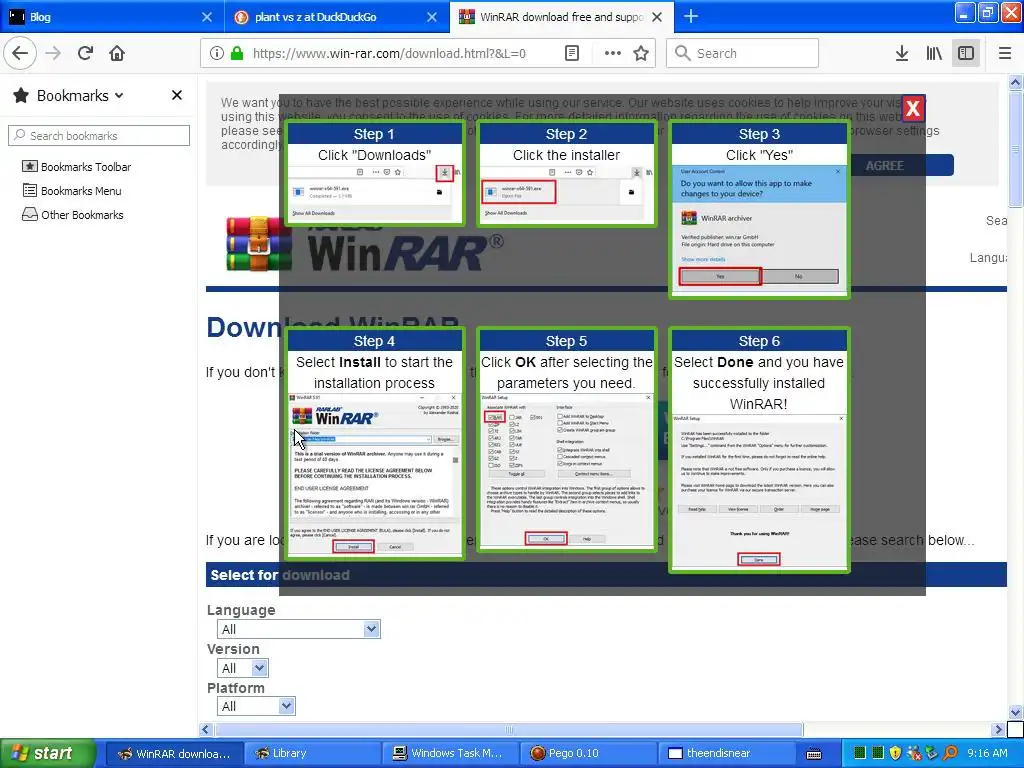Screen dimensions: 1024x768
Task: Click the green secure connection padlock
Action: pos(237,54)
